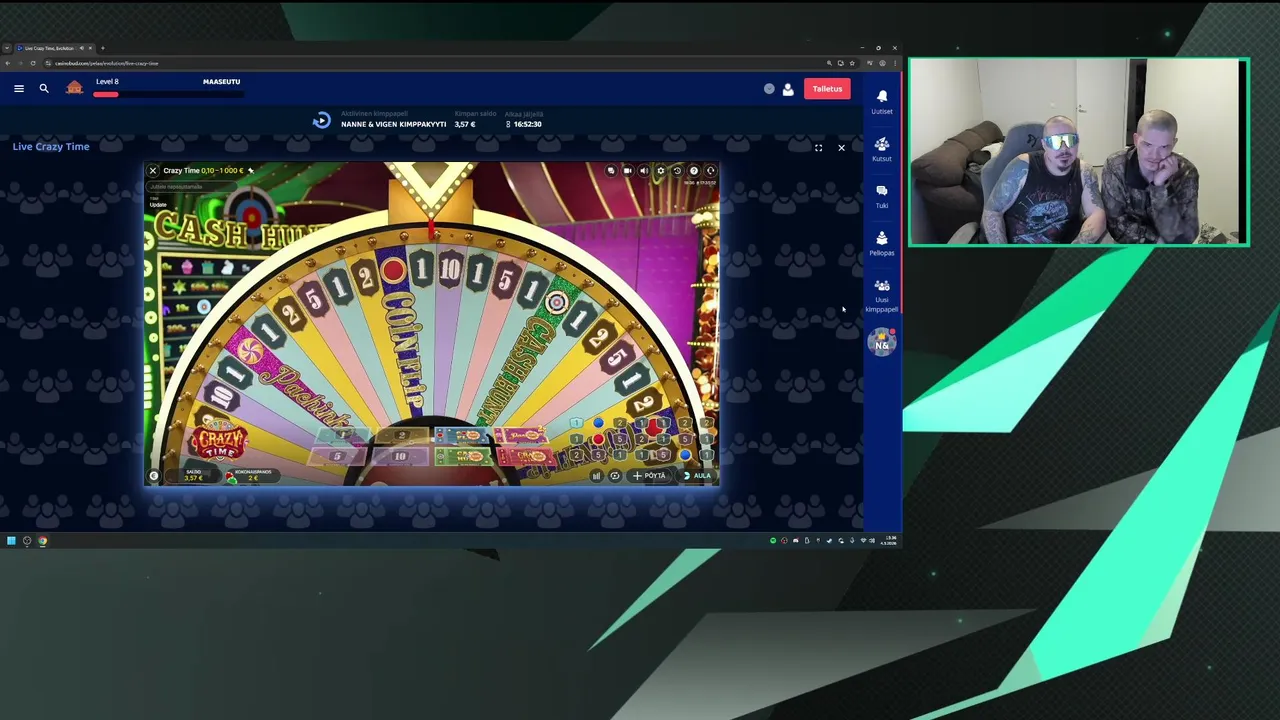Screen dimensions: 1280x720
Task: Open the game help question icon
Action: pyautogui.click(x=694, y=171)
